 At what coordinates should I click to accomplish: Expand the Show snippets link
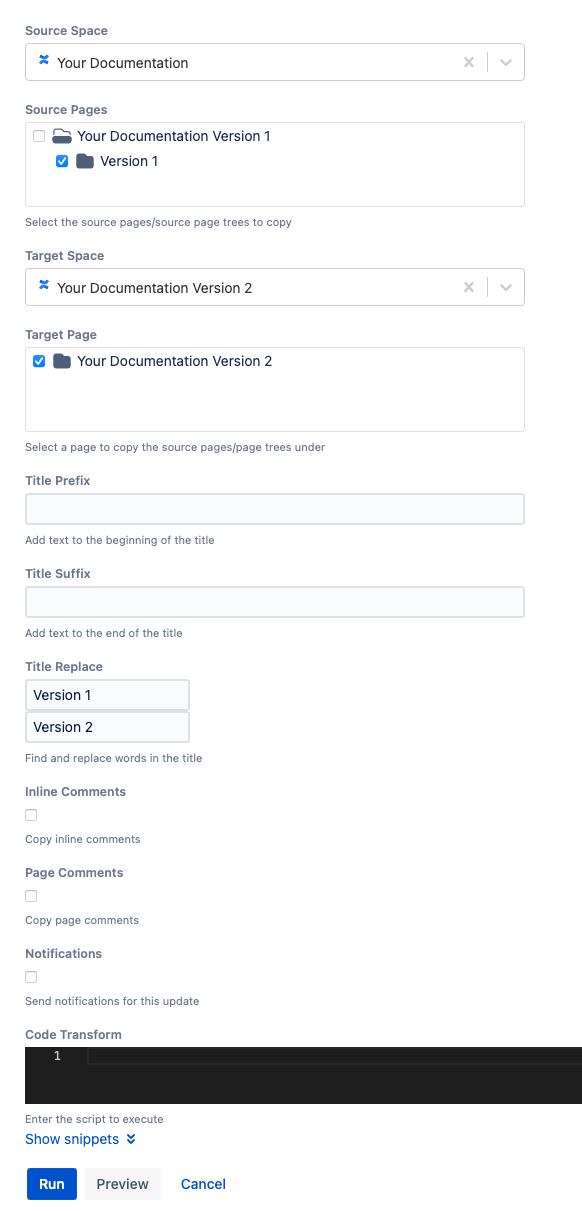[x=72, y=1139]
